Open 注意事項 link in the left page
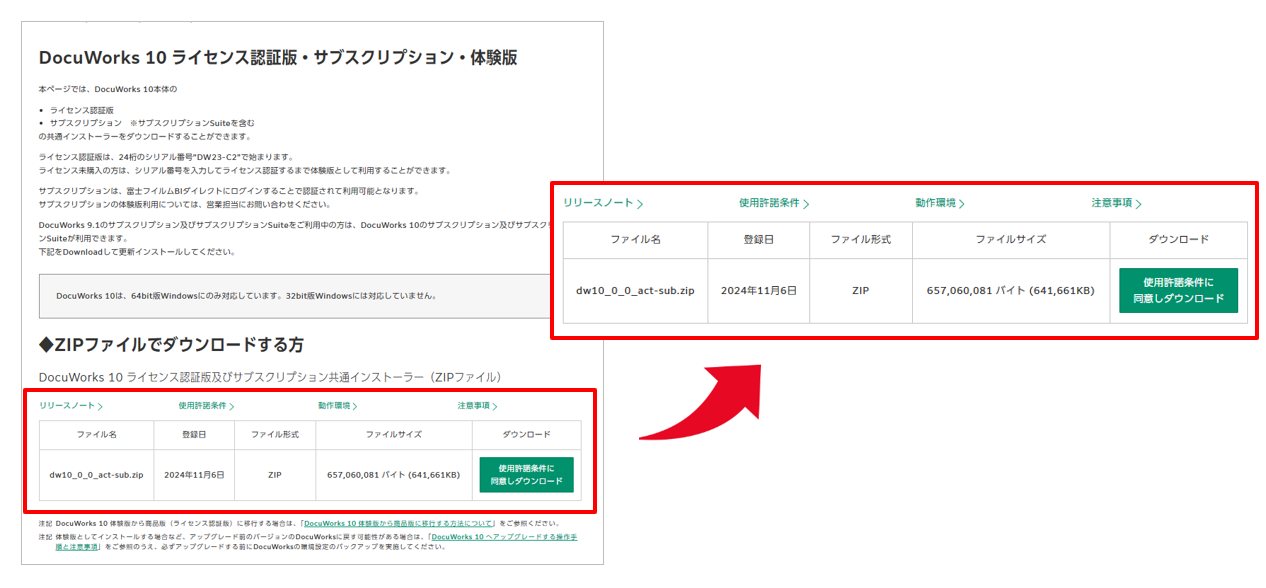 point(477,406)
